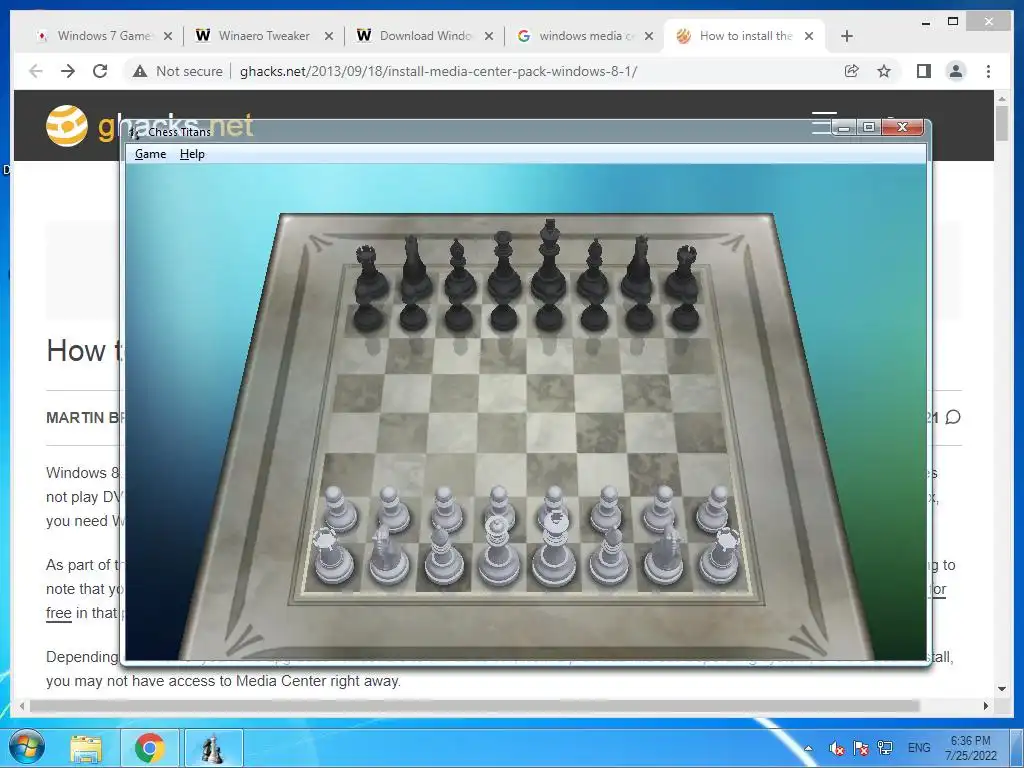Click the Chrome taskbar button
Image resolution: width=1024 pixels, height=768 pixels.
(x=150, y=748)
